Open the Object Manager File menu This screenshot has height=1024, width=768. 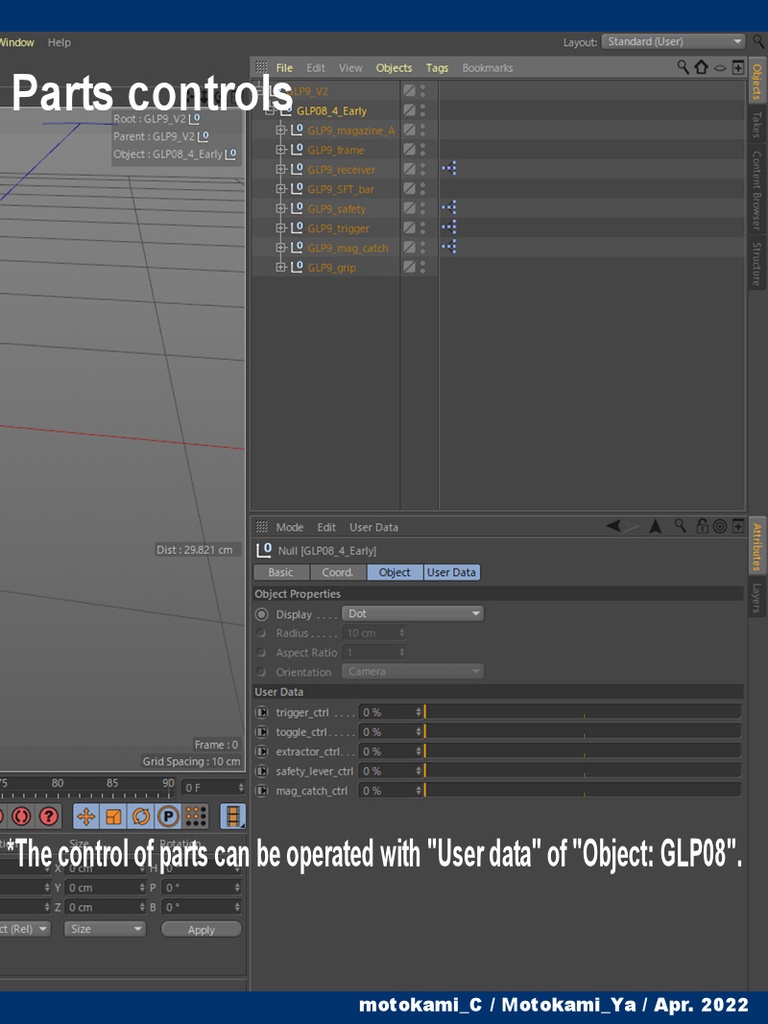pyautogui.click(x=284, y=68)
